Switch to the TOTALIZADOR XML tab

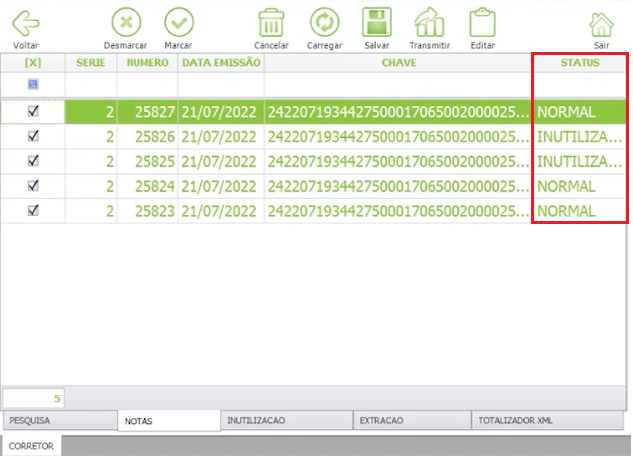pyautogui.click(x=547, y=420)
